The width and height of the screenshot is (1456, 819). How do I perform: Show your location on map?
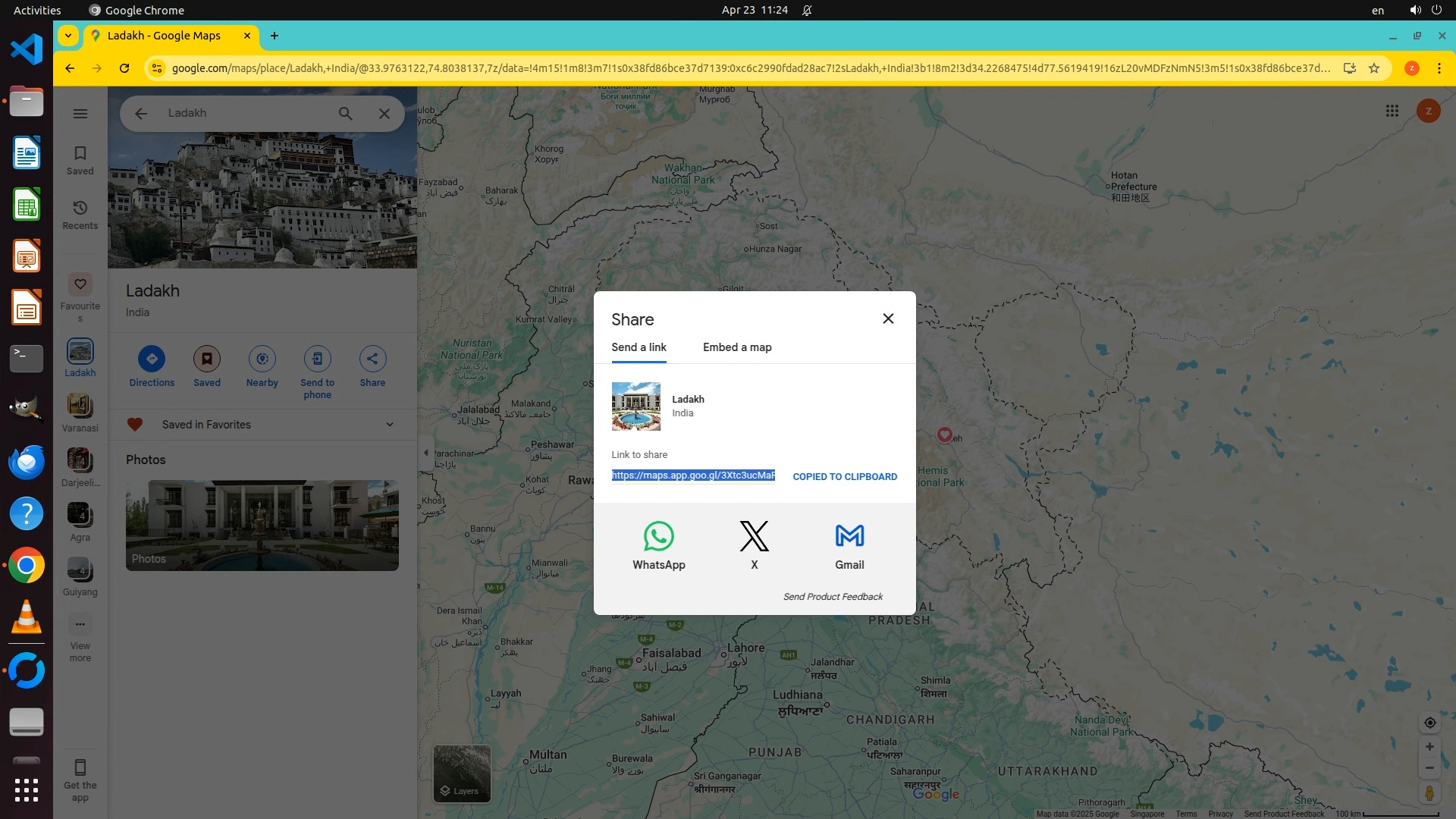[1429, 723]
